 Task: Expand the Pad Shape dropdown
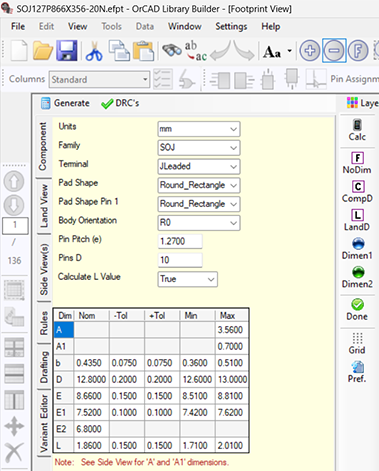coord(199,185)
